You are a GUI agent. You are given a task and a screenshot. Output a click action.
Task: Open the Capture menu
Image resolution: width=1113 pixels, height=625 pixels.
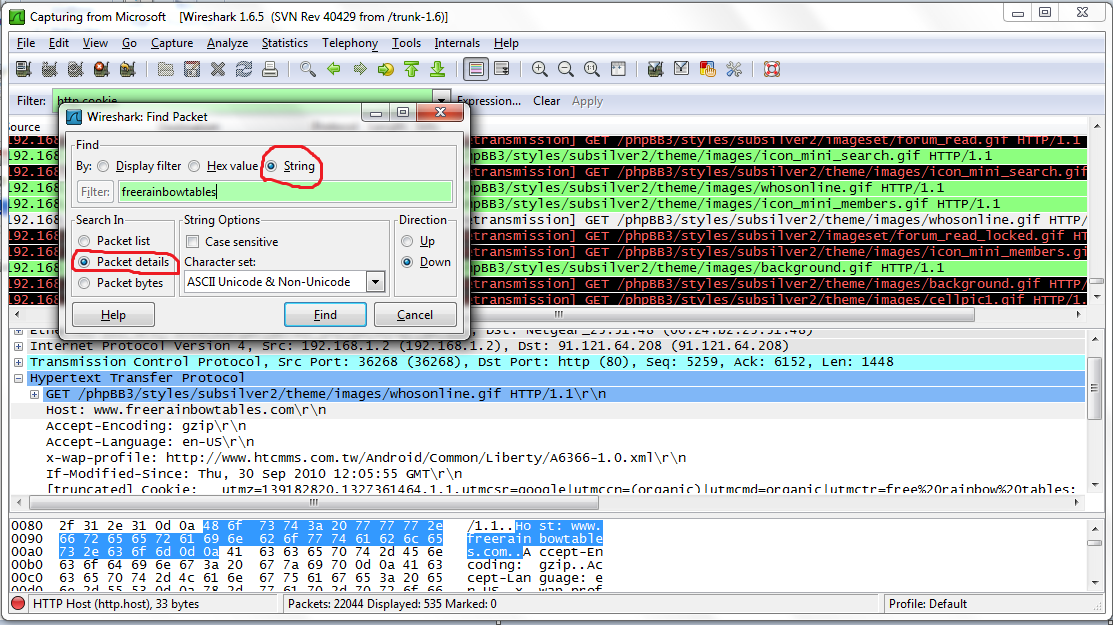172,43
